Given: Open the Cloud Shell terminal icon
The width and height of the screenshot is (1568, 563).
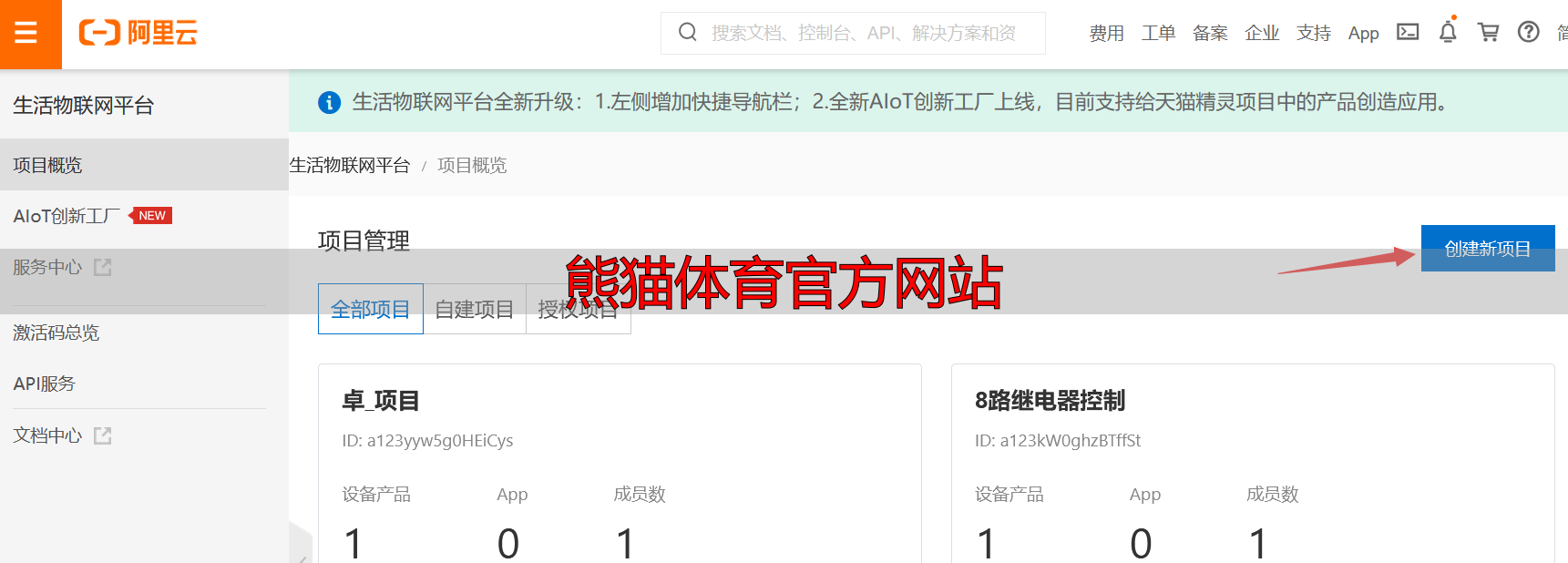Looking at the screenshot, I should coord(1408,32).
